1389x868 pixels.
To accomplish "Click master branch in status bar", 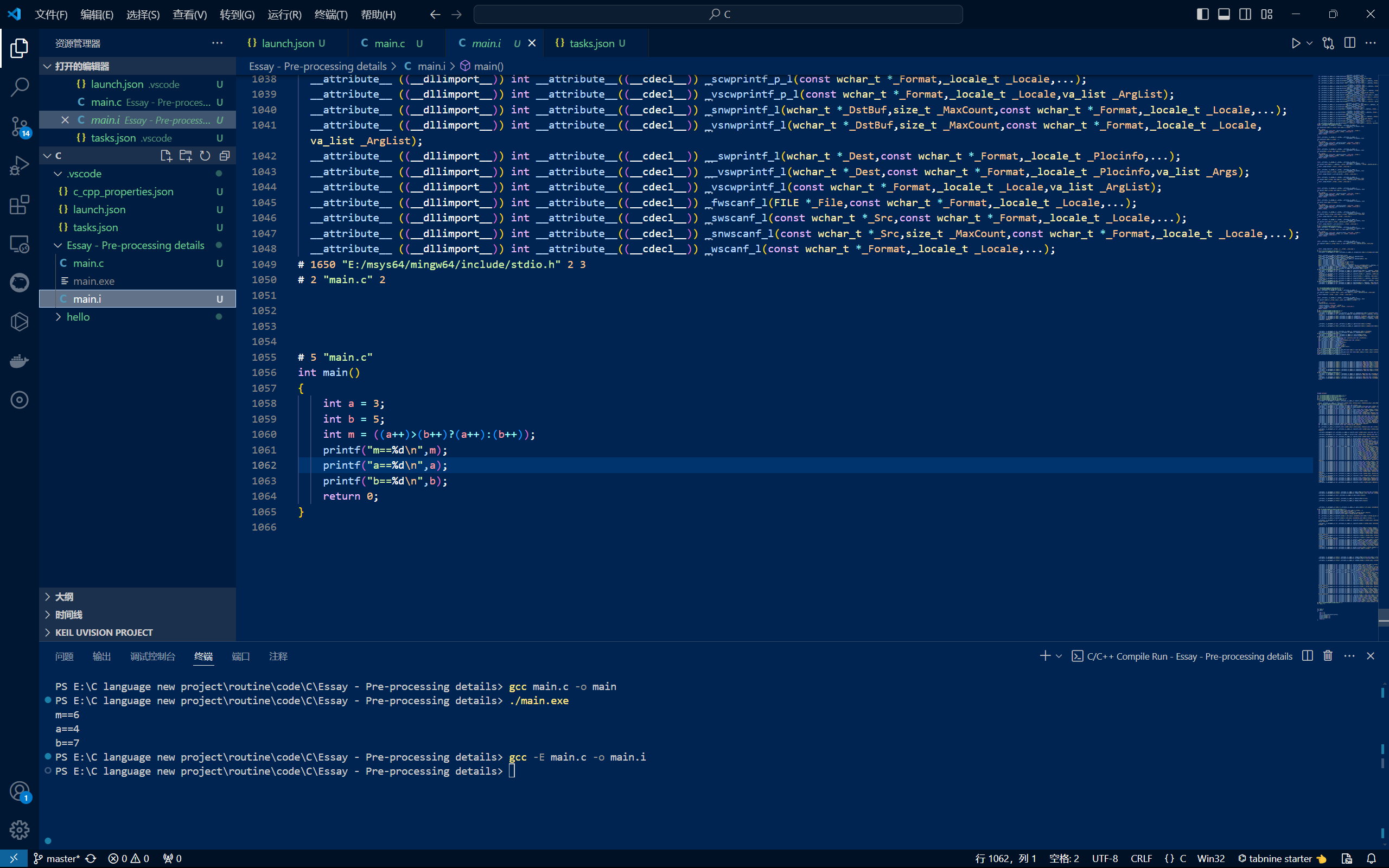I will pyautogui.click(x=56, y=858).
